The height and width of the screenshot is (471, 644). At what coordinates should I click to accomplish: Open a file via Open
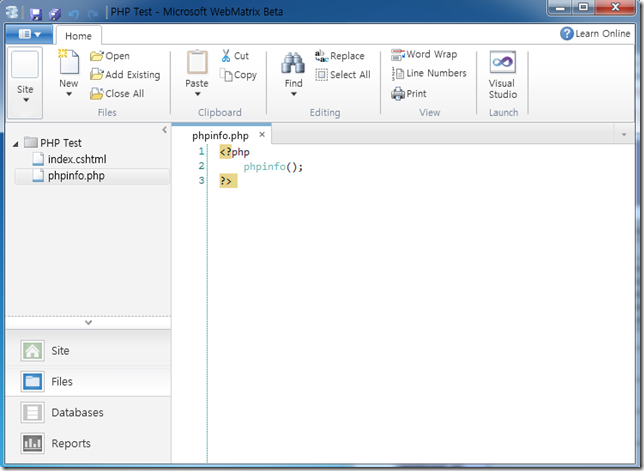coord(110,56)
